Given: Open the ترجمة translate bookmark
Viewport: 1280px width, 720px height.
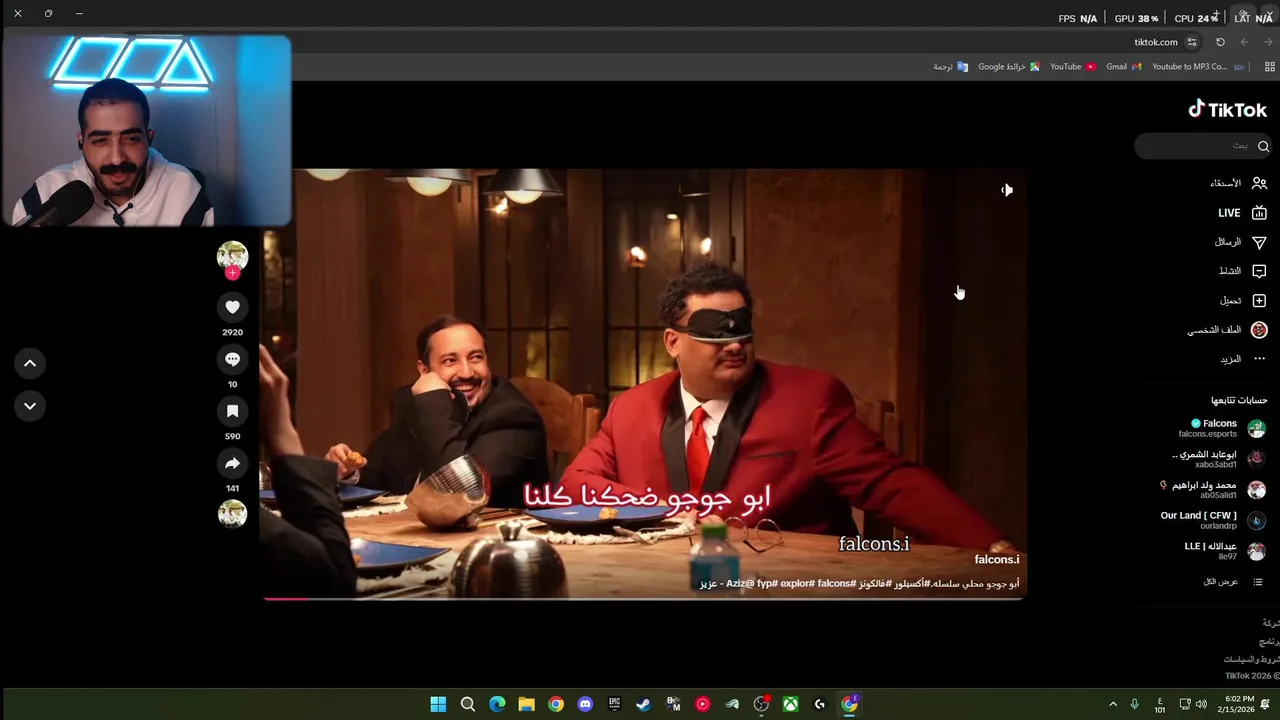Looking at the screenshot, I should (951, 67).
